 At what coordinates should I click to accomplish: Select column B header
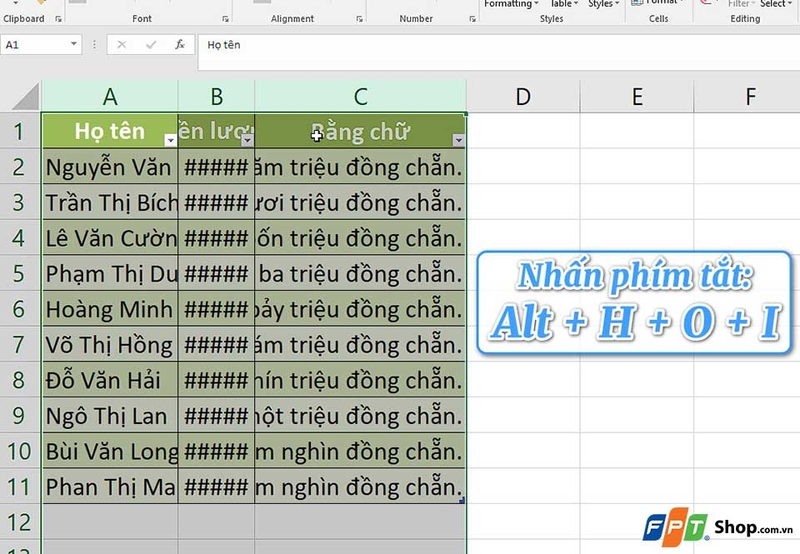[x=216, y=96]
